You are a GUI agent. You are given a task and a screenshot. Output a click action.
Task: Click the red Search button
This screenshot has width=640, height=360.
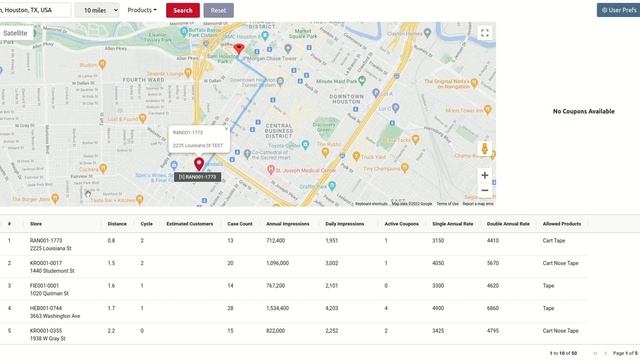pos(183,11)
